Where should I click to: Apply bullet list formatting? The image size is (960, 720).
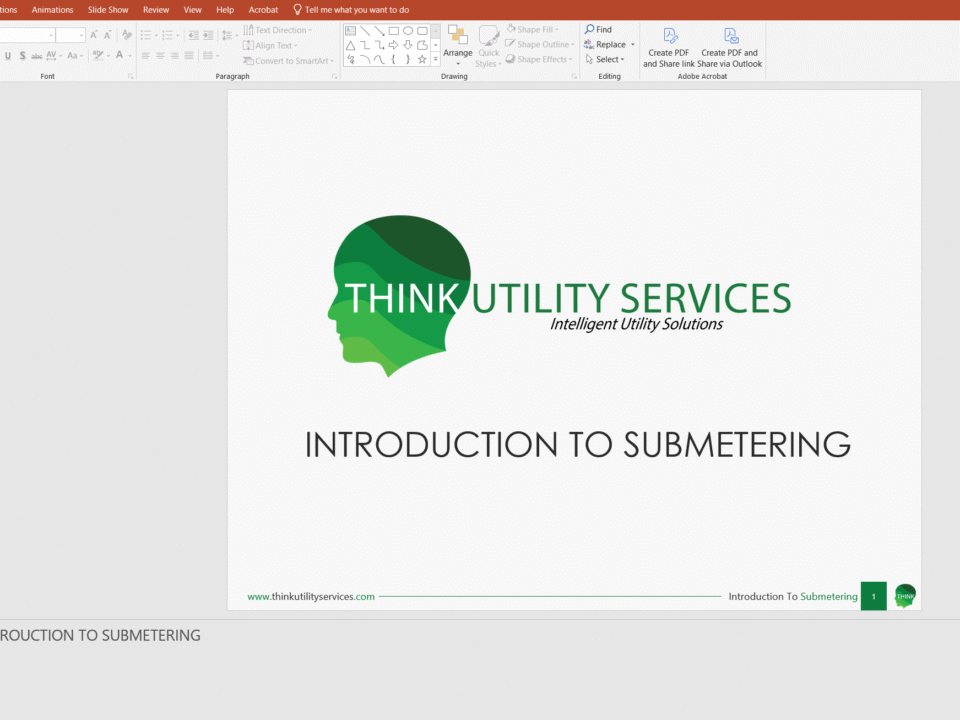(x=147, y=35)
